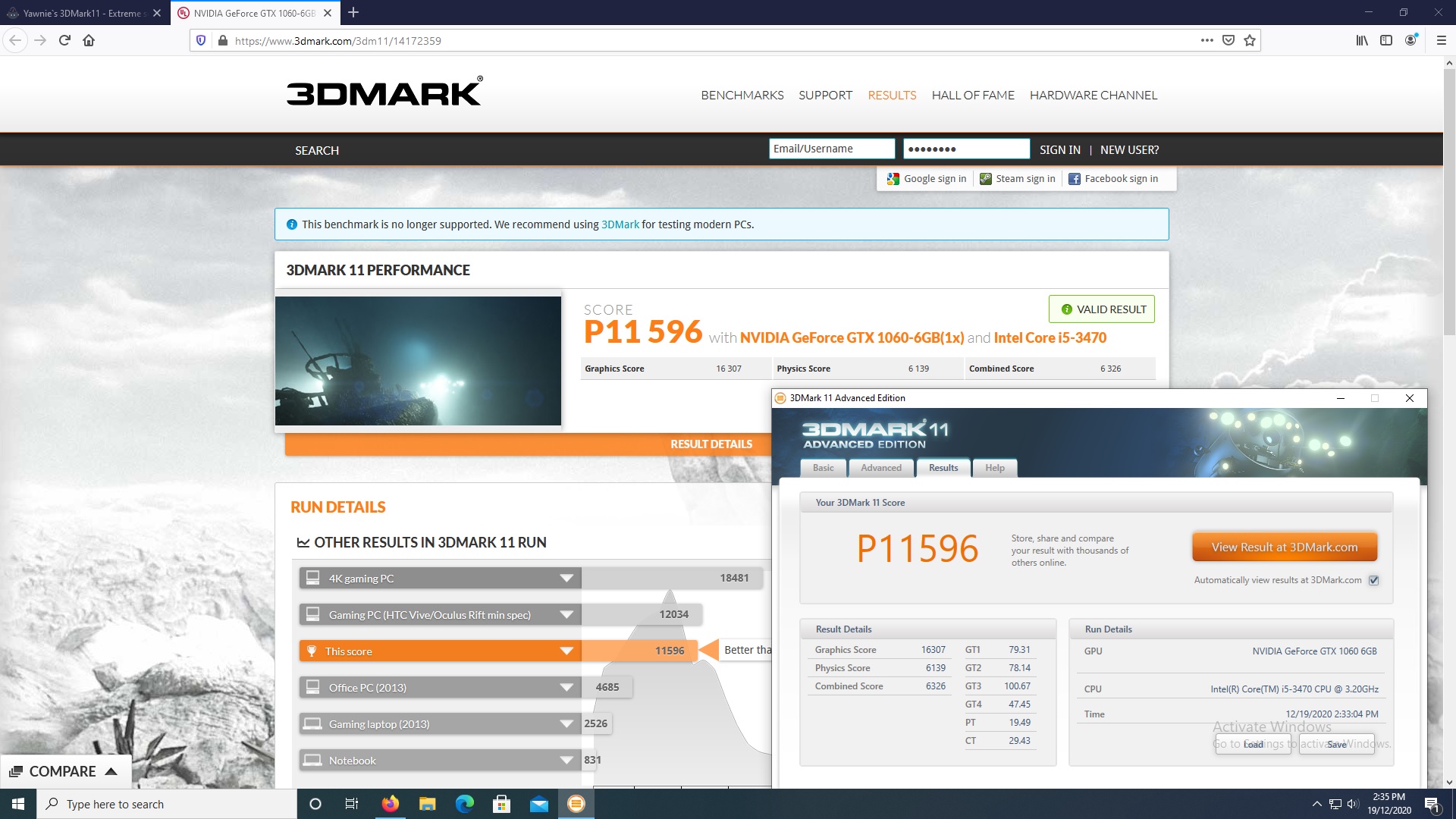Click SEARCH in the dark bar
1456x819 pixels.
tap(317, 150)
